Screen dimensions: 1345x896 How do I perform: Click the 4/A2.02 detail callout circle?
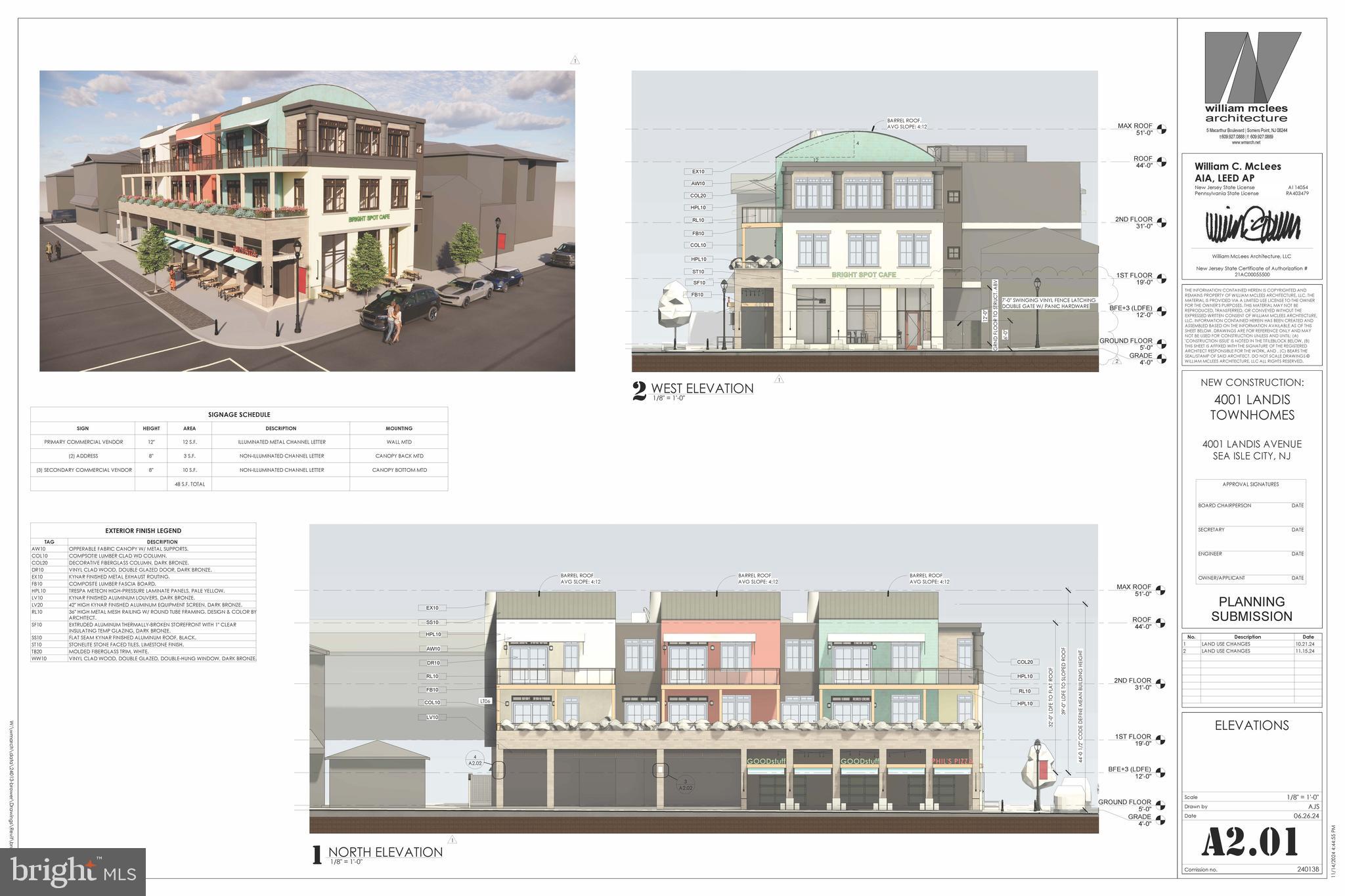[x=475, y=760]
